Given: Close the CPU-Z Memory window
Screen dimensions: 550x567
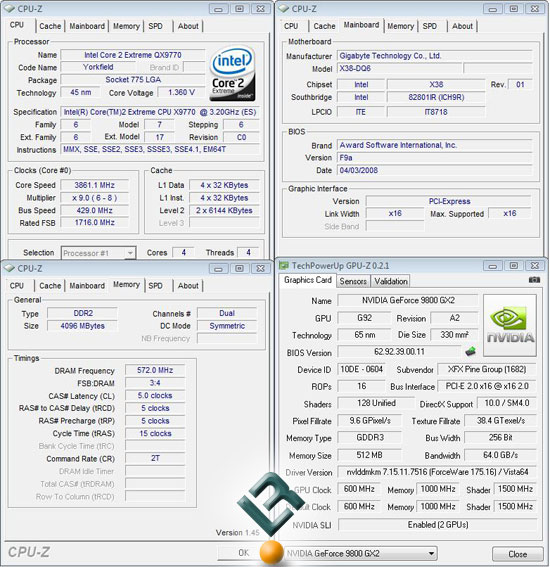Looking at the screenshot, I should 260,269.
